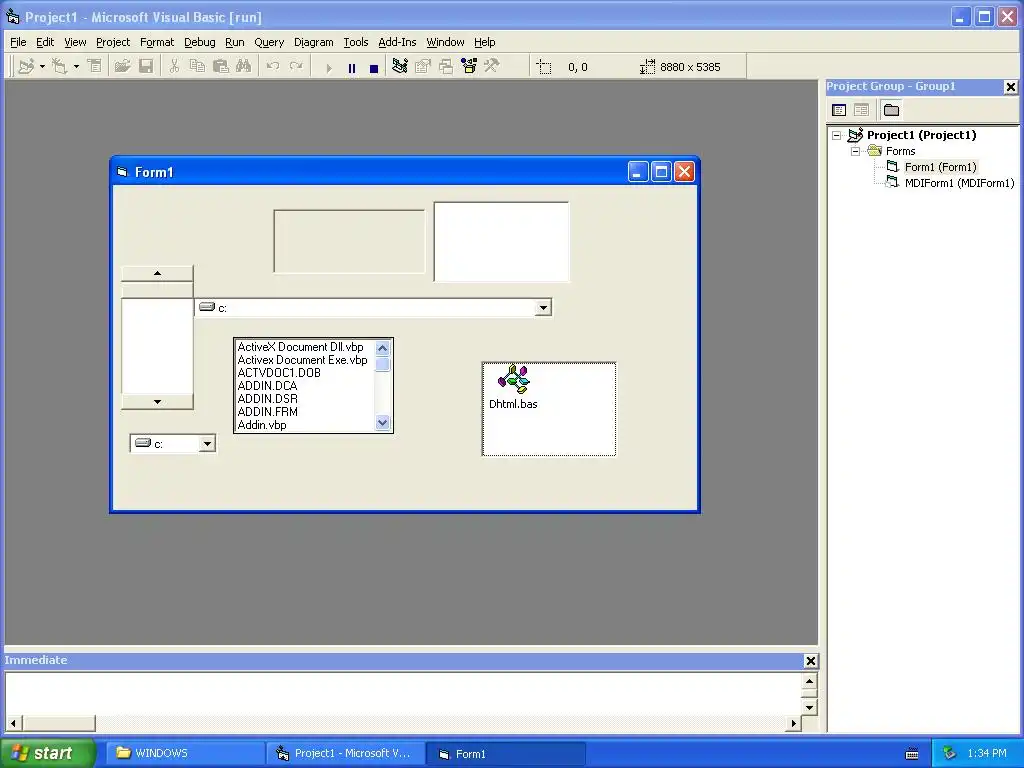Image resolution: width=1024 pixels, height=768 pixels.
Task: Click the Immediate window horizontal scroll left arrow
Action: click(12, 723)
